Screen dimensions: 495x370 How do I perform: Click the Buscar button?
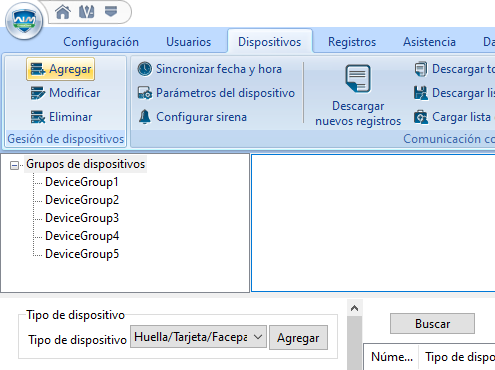click(432, 324)
